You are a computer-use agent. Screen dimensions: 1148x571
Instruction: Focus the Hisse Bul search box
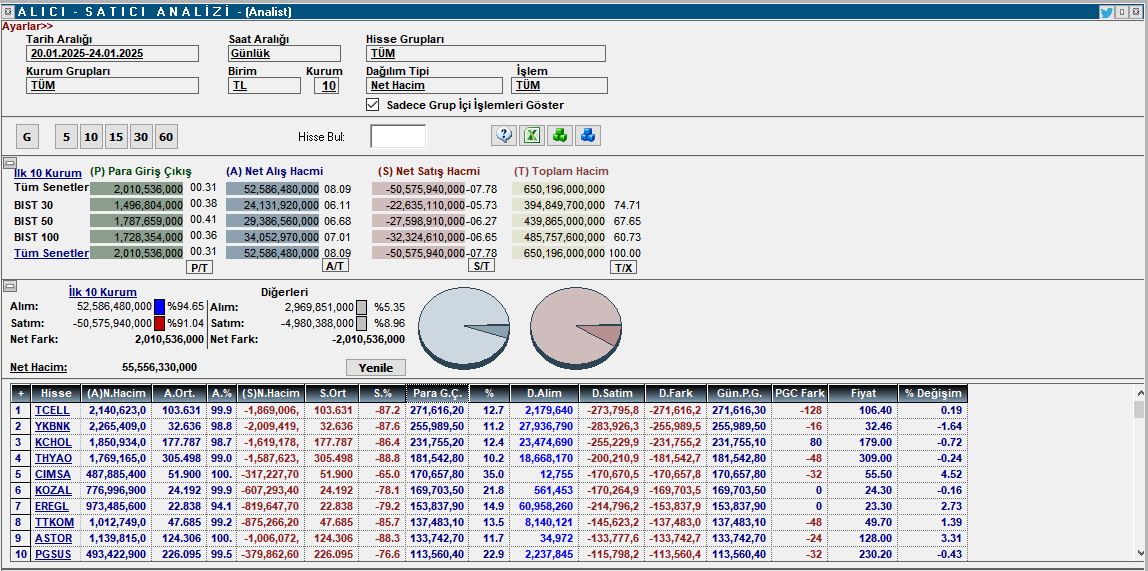[x=398, y=136]
